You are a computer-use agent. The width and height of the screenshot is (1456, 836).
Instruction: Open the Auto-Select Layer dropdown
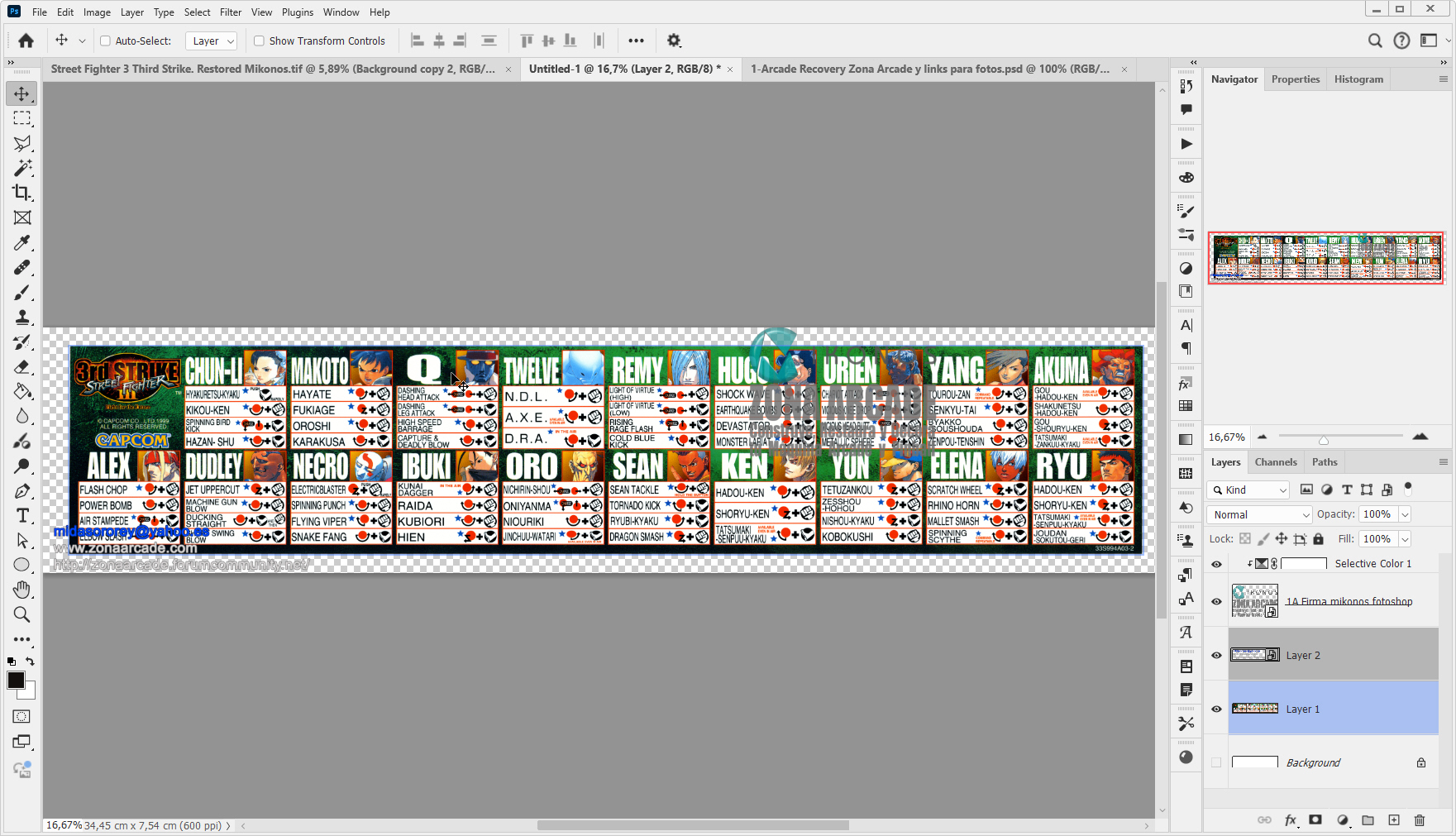pyautogui.click(x=212, y=41)
